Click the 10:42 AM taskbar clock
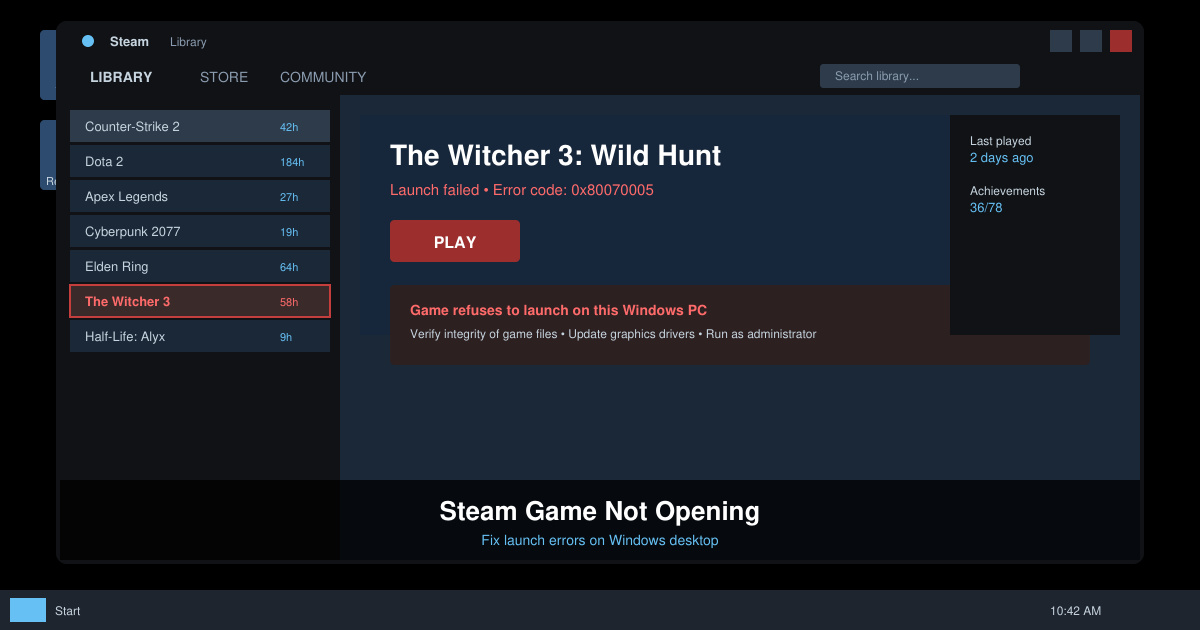The image size is (1200, 630). [1075, 611]
